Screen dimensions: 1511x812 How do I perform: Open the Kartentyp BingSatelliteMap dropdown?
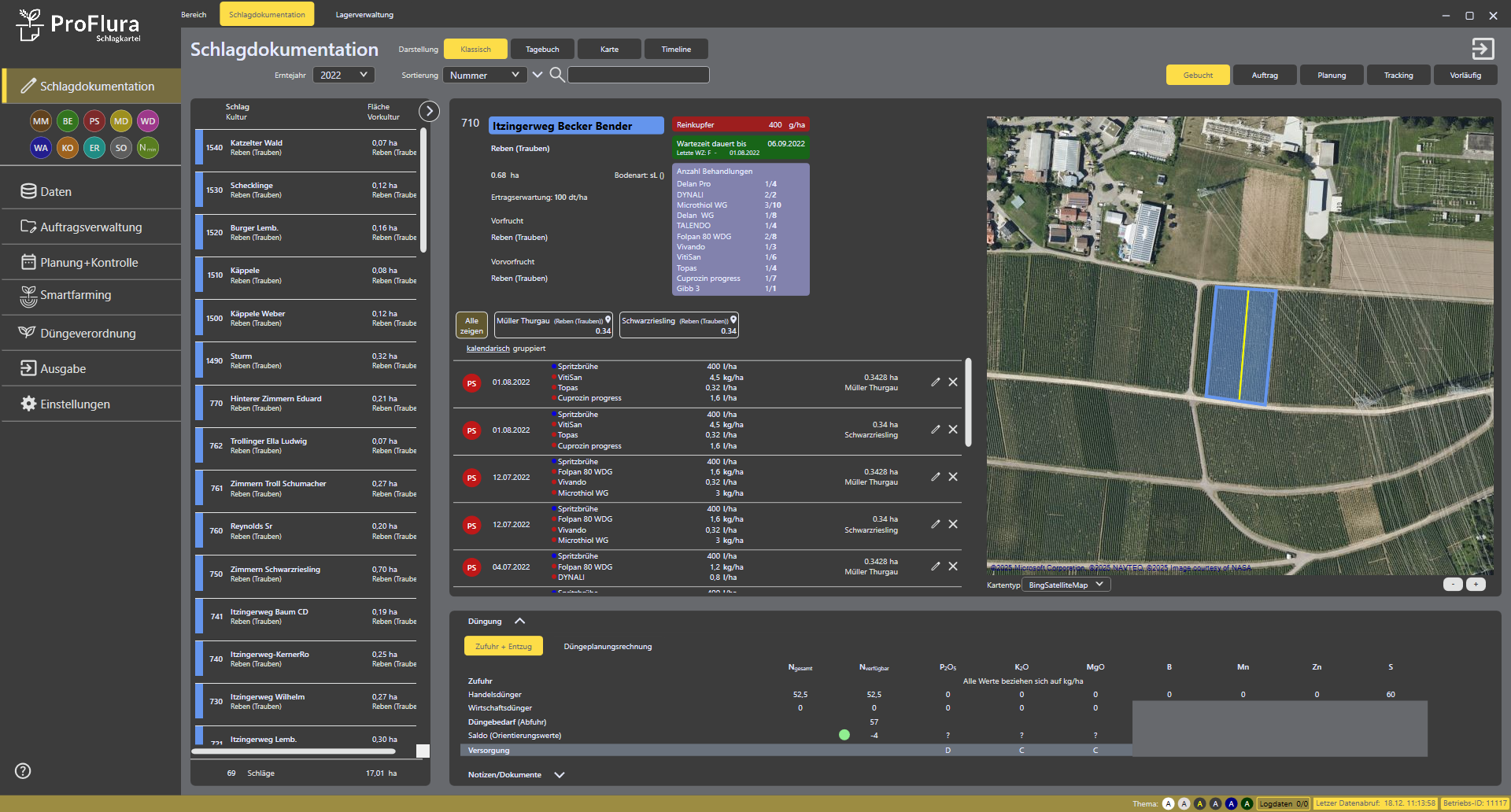click(1066, 585)
